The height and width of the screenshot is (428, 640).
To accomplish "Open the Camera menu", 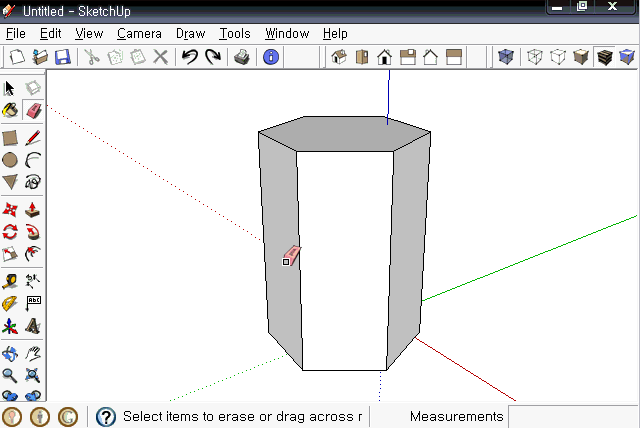I will tap(139, 33).
